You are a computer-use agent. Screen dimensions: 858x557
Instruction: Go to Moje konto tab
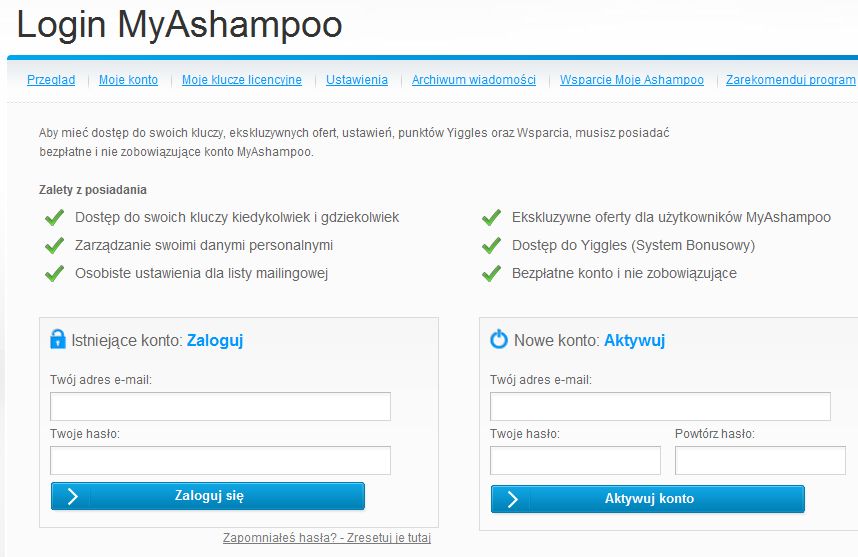pyautogui.click(x=128, y=80)
